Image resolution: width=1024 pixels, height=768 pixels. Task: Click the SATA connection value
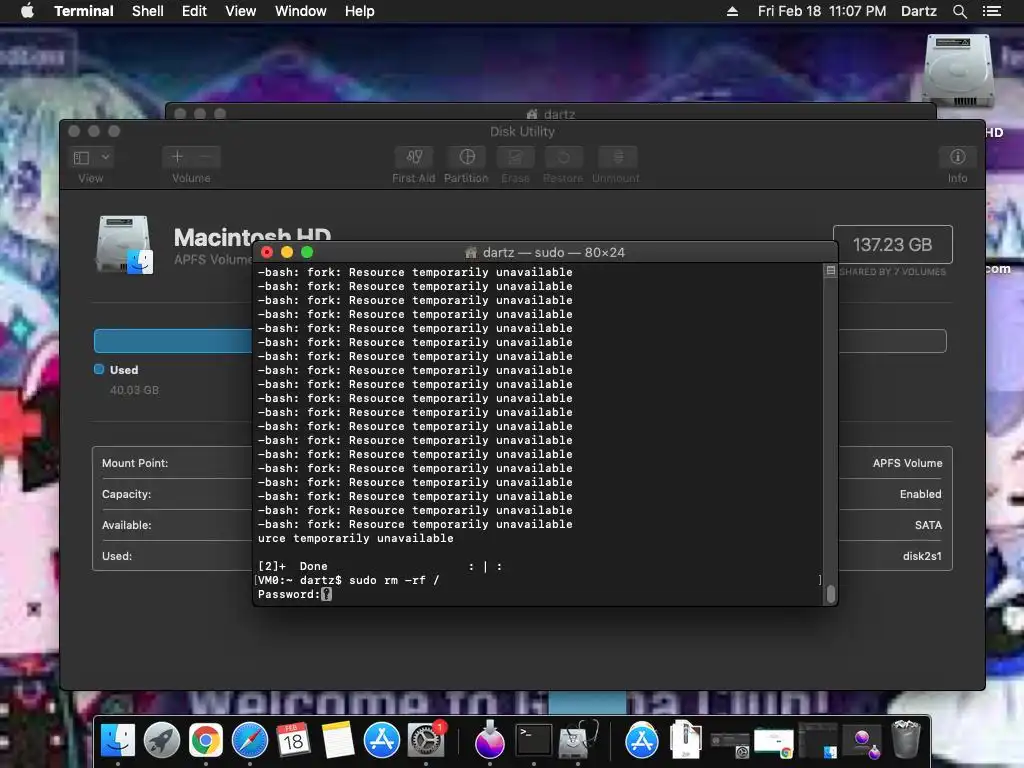click(x=928, y=525)
